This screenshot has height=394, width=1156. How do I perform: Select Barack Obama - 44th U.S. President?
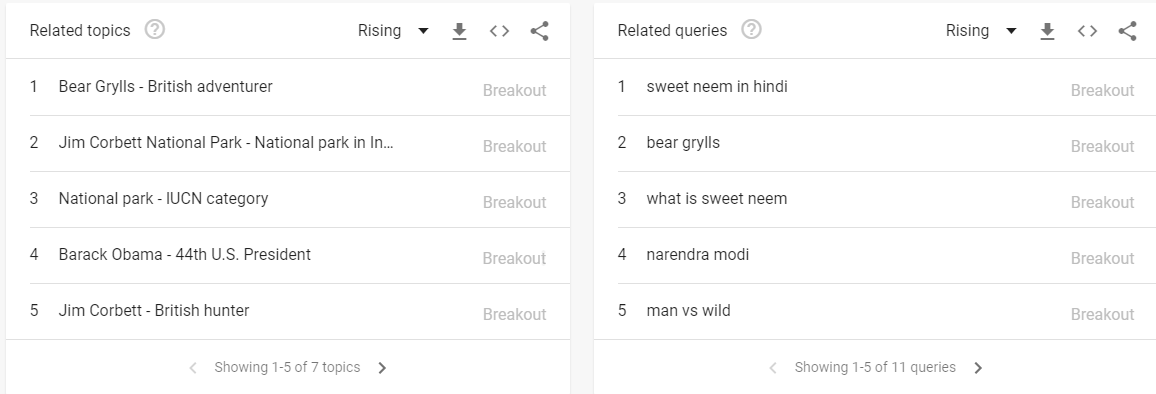point(299,255)
